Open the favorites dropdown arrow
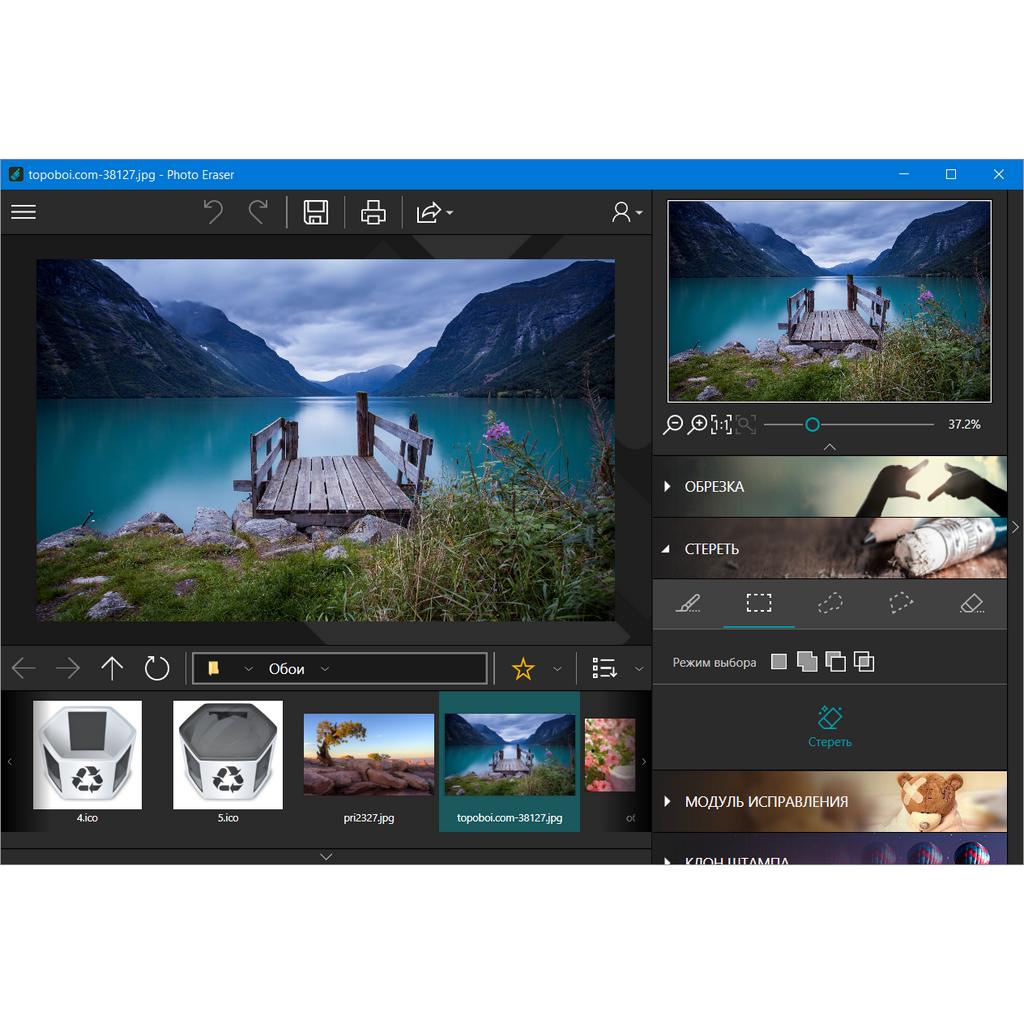The image size is (1024, 1024). pyautogui.click(x=557, y=669)
